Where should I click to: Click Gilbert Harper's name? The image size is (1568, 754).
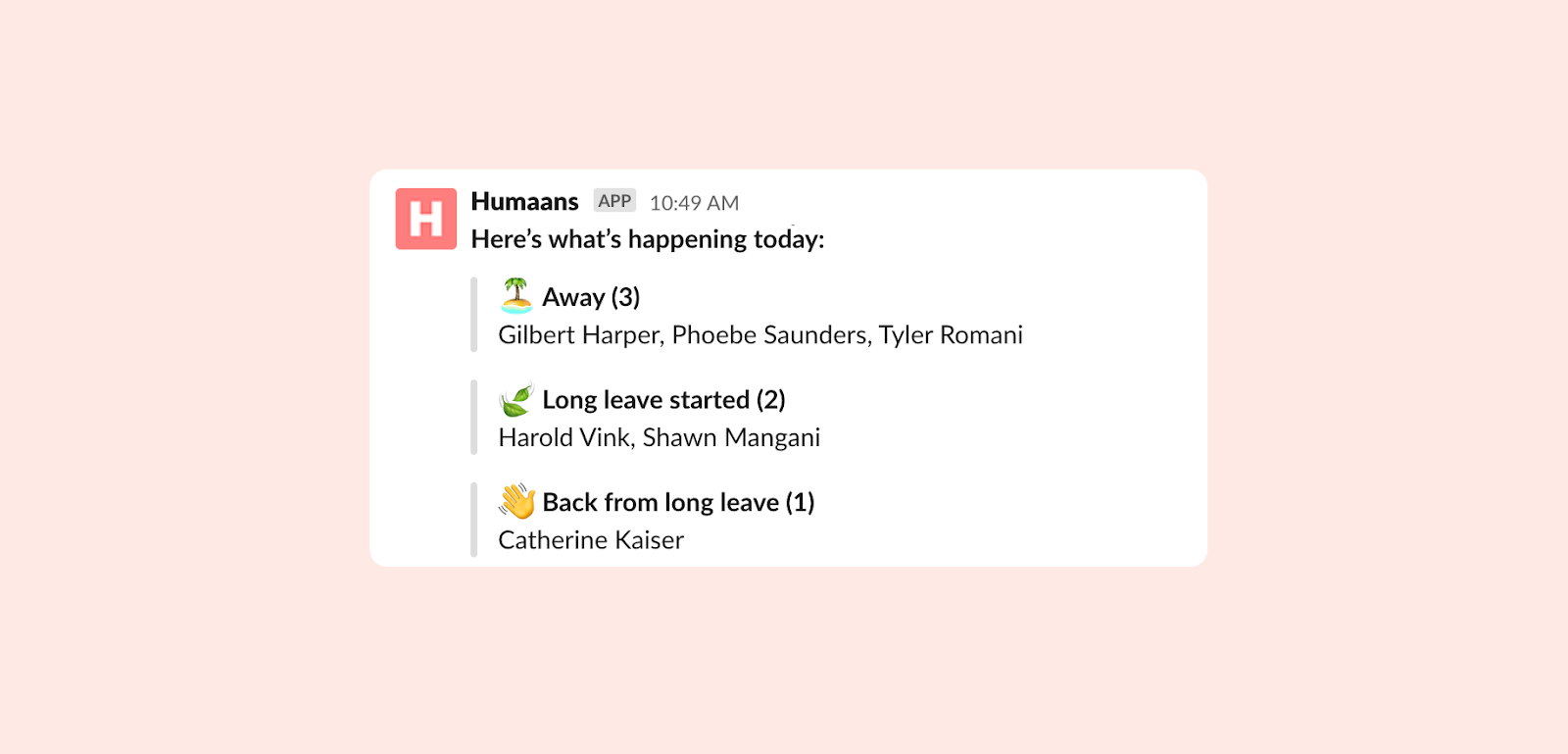(580, 335)
